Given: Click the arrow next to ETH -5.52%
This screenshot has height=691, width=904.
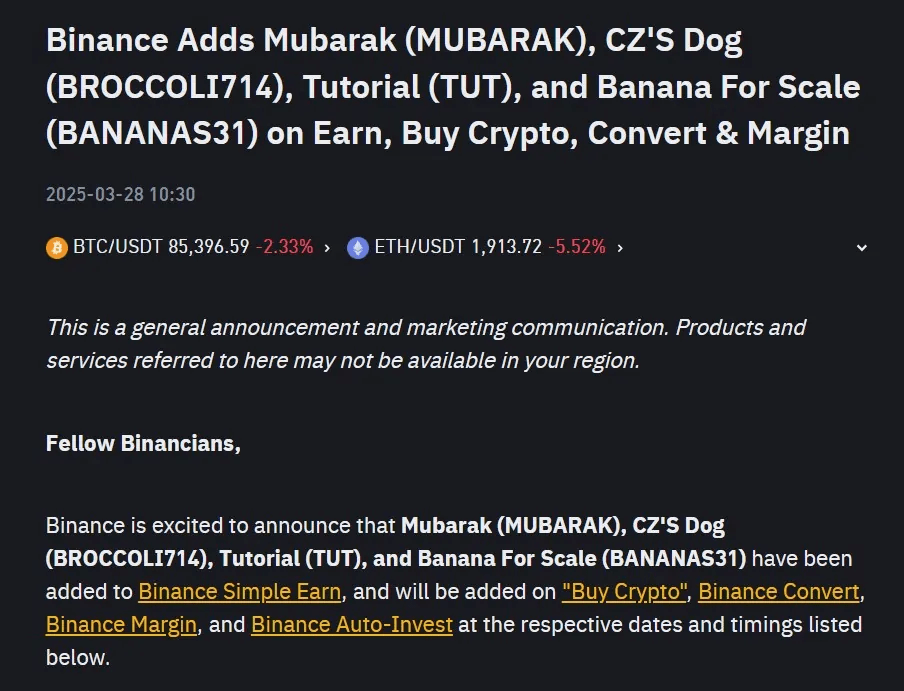Looking at the screenshot, I should [x=620, y=248].
